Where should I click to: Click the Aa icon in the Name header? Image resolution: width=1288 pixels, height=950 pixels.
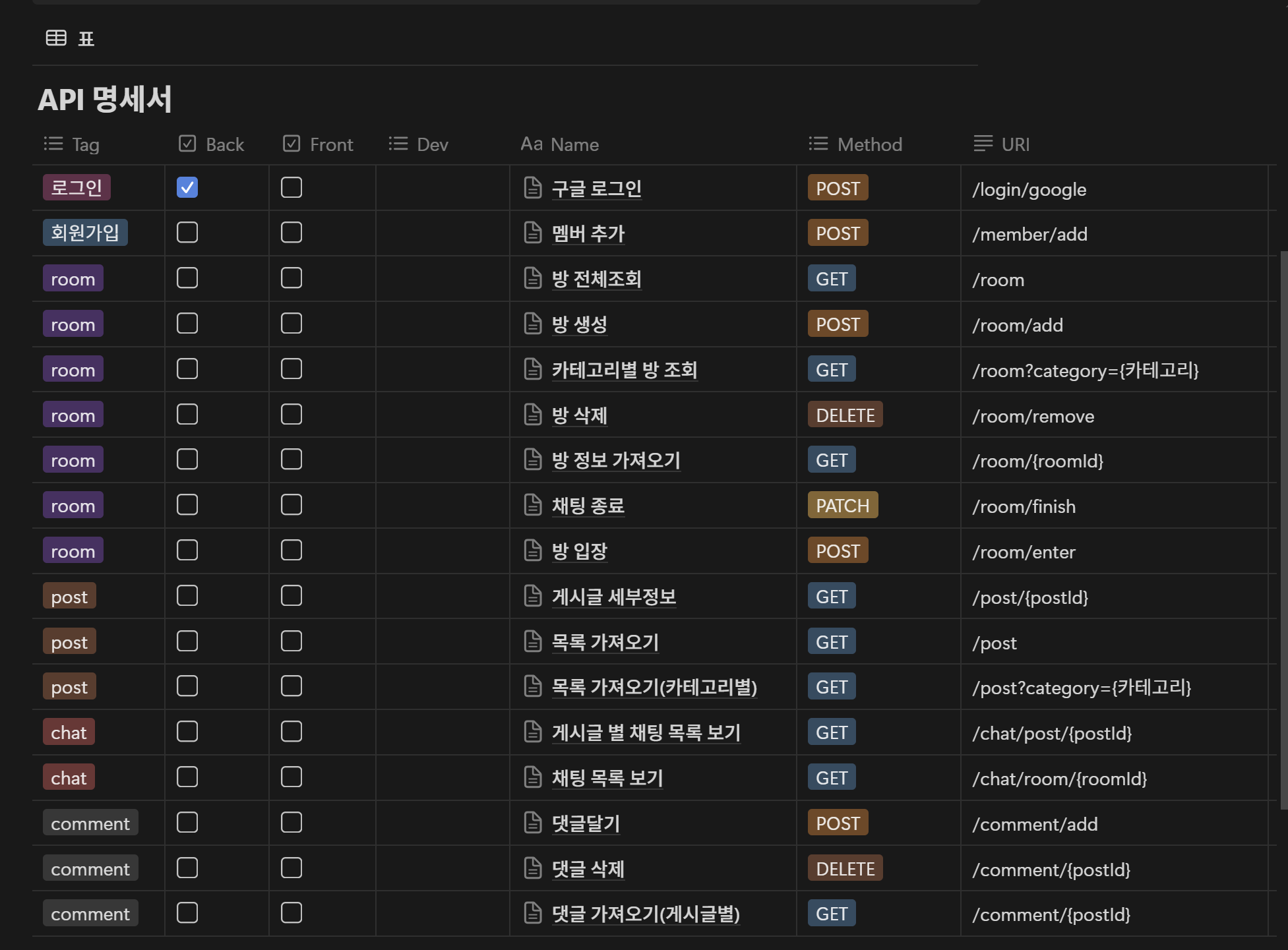tap(531, 144)
